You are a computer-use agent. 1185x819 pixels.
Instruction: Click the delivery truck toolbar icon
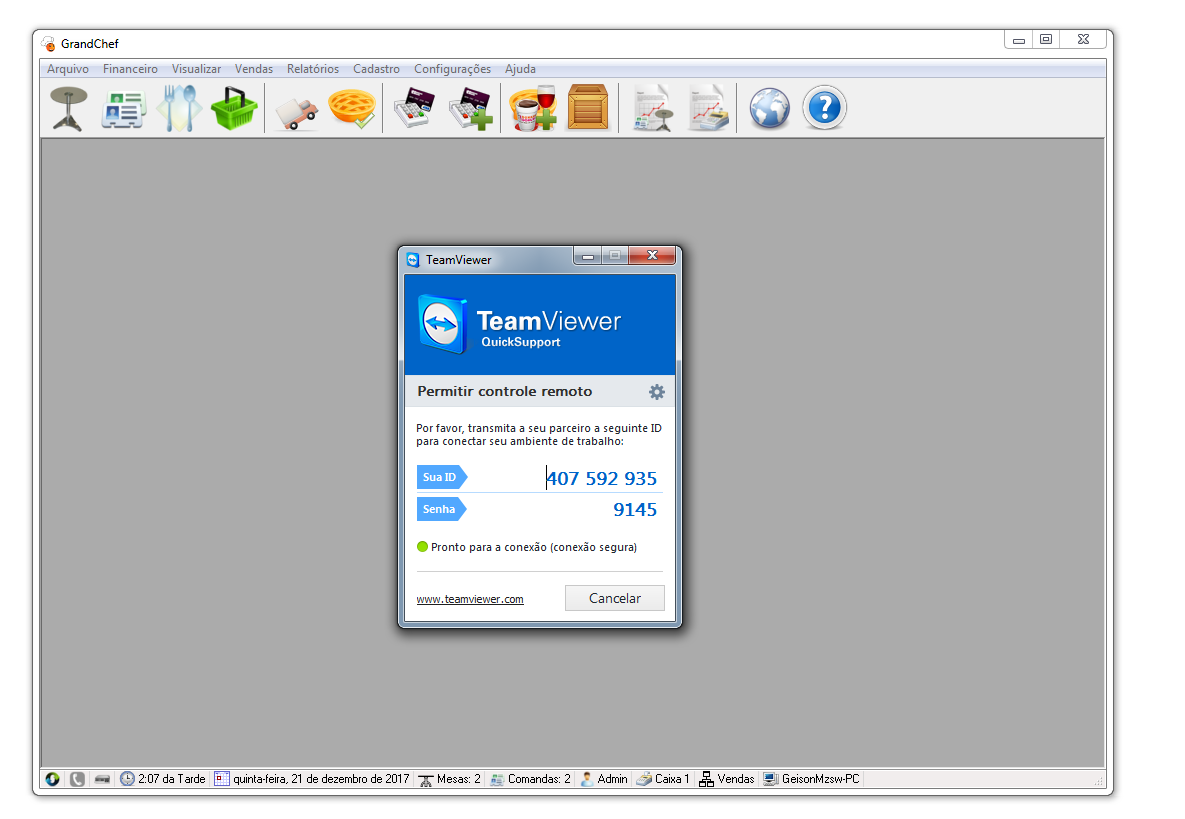(296, 108)
